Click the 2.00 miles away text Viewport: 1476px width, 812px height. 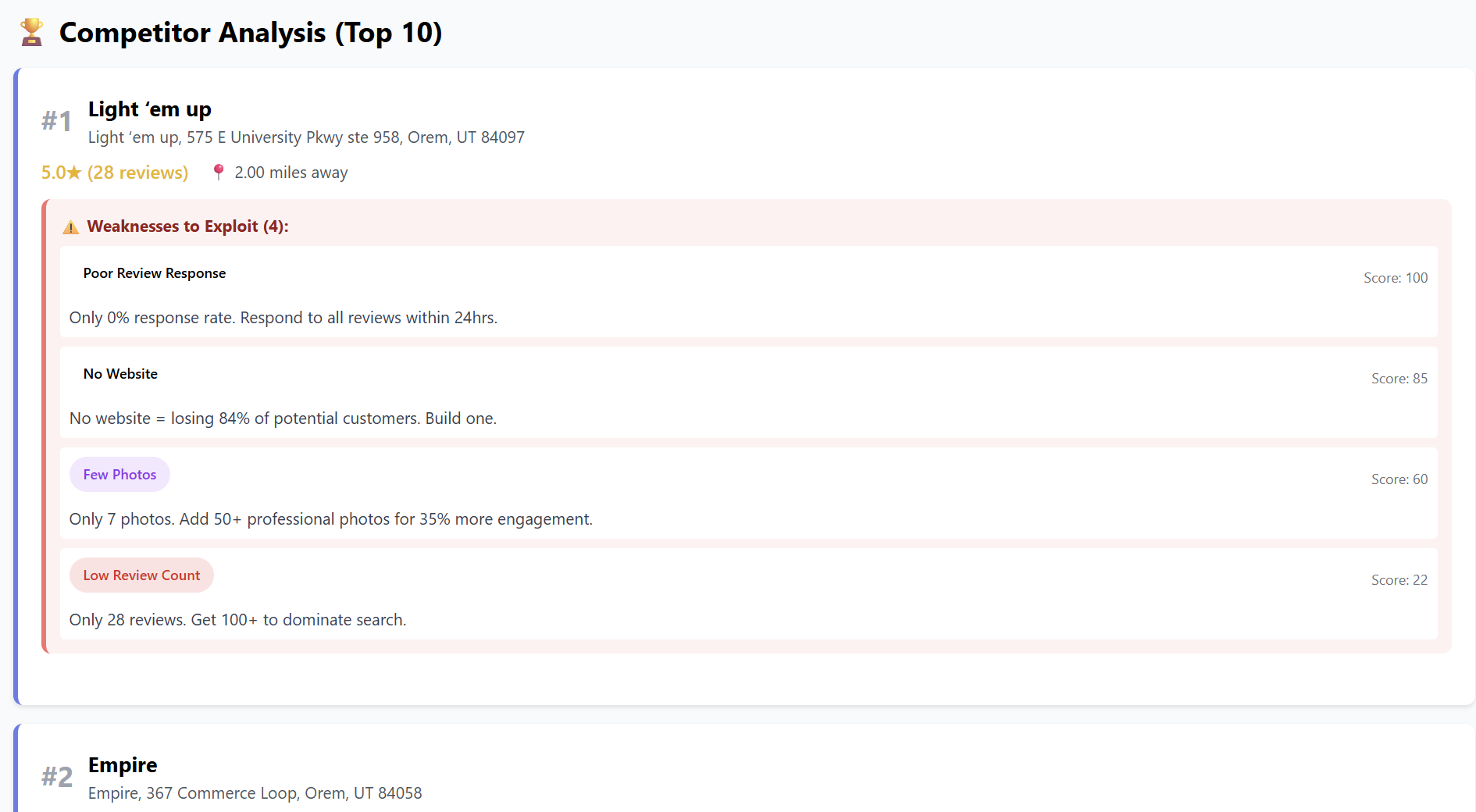tap(291, 173)
